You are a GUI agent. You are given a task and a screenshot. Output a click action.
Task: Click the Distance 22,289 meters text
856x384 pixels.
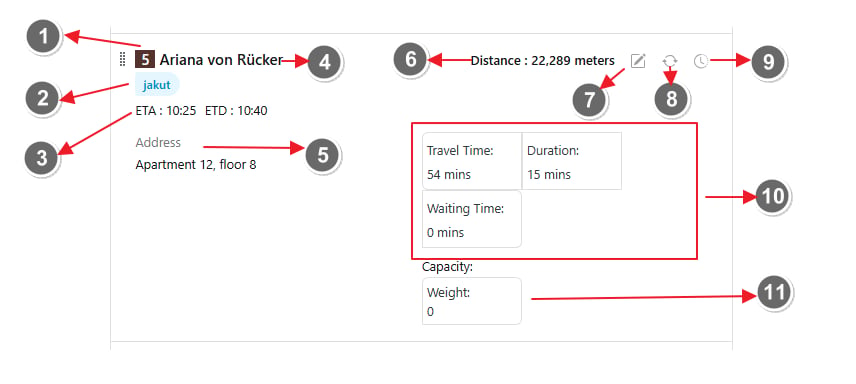543,61
